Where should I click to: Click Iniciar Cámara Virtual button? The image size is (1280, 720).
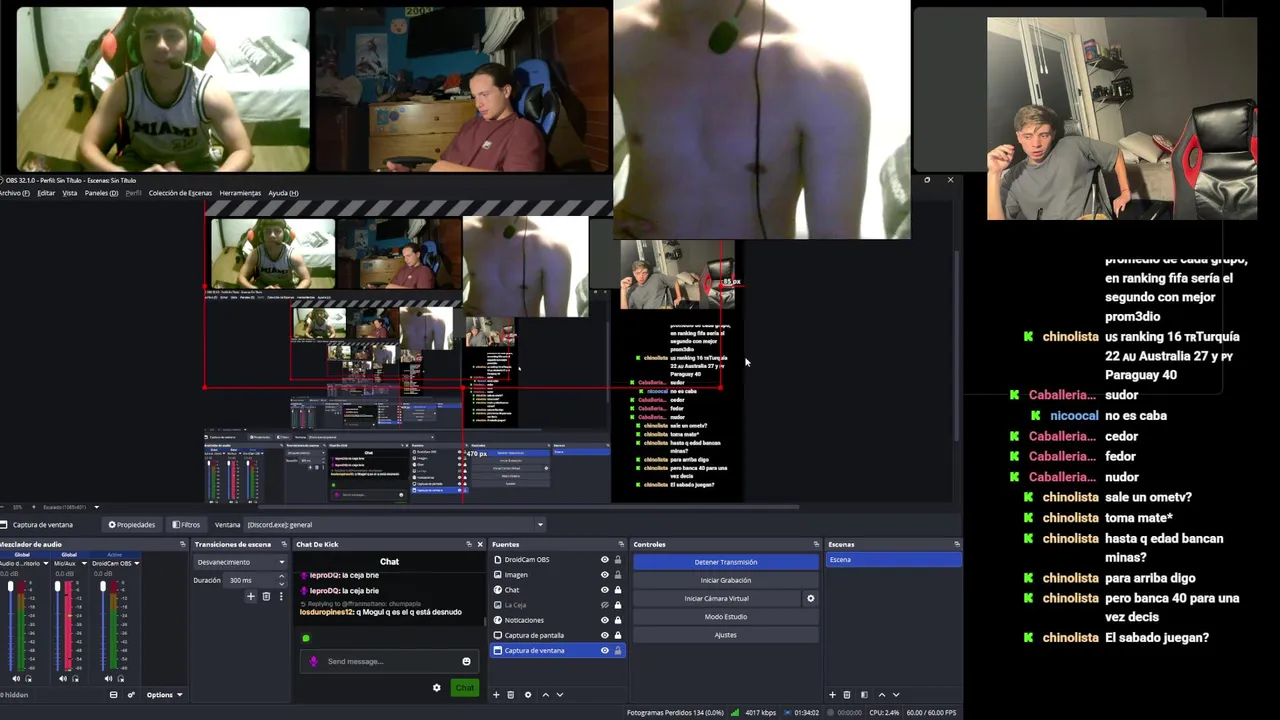[717, 598]
